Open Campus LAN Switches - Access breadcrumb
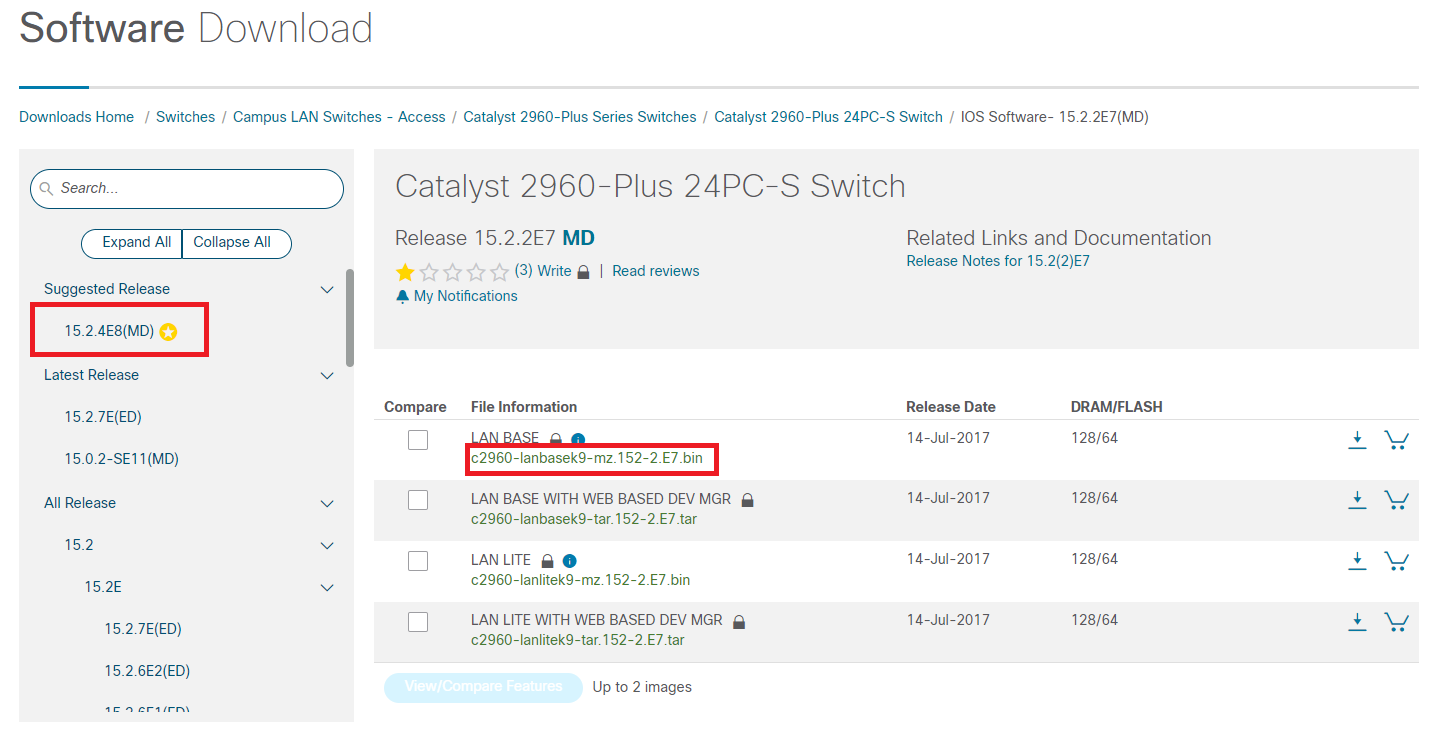 [x=339, y=117]
